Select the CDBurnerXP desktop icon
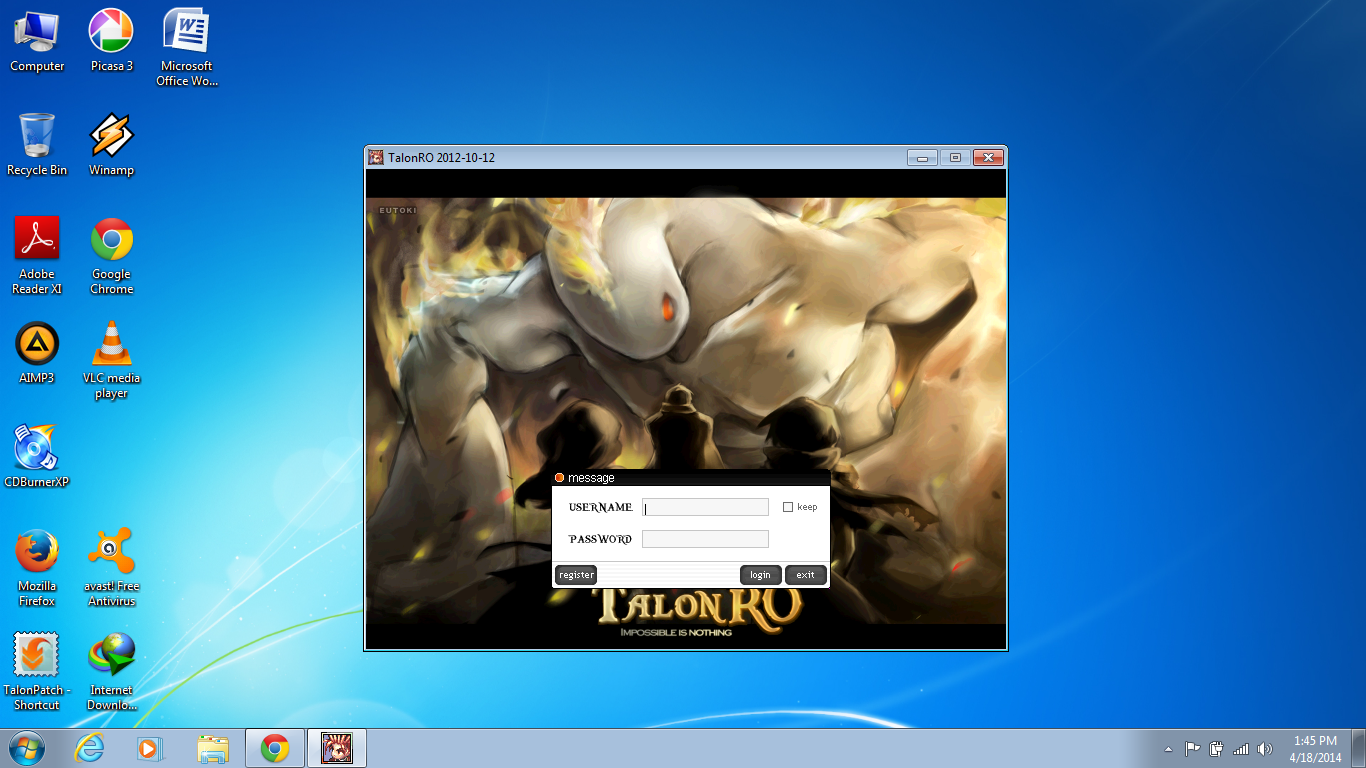This screenshot has width=1366, height=768. point(37,457)
